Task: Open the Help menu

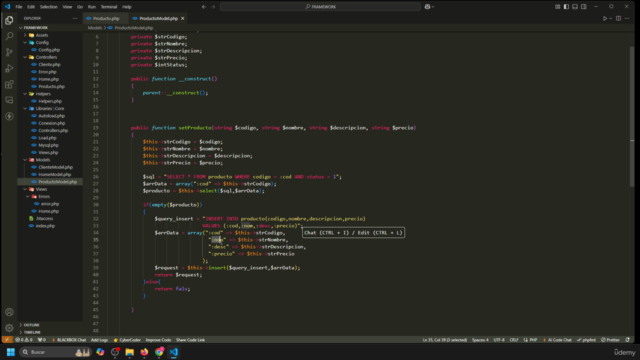Action: tap(127, 7)
